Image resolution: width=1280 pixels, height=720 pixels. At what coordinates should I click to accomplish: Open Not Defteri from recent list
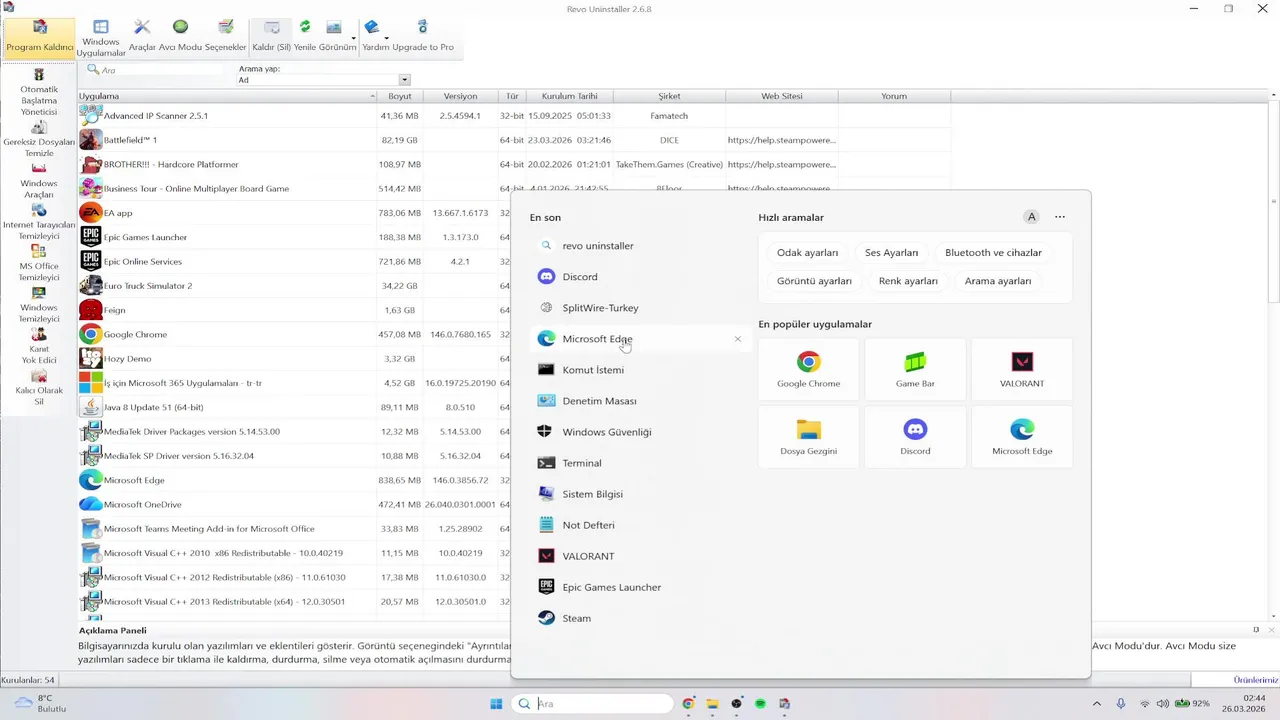tap(640, 524)
